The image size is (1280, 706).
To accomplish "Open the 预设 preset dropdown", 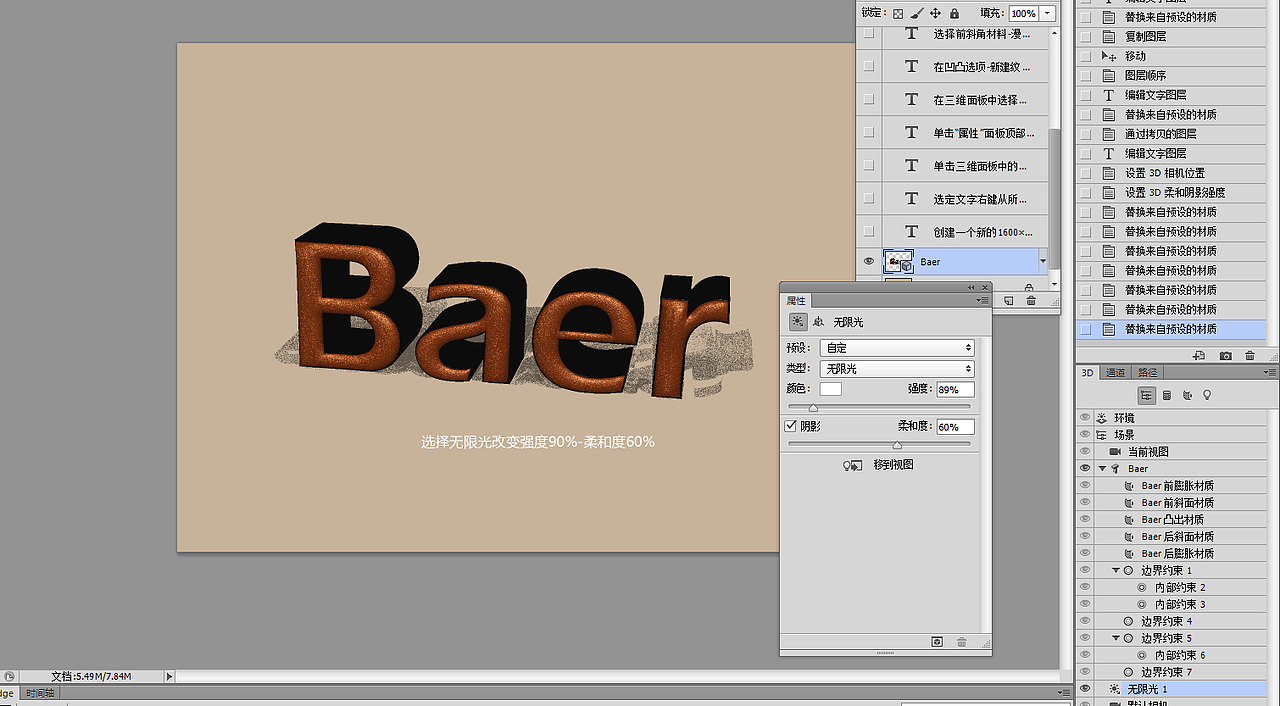I will (897, 348).
